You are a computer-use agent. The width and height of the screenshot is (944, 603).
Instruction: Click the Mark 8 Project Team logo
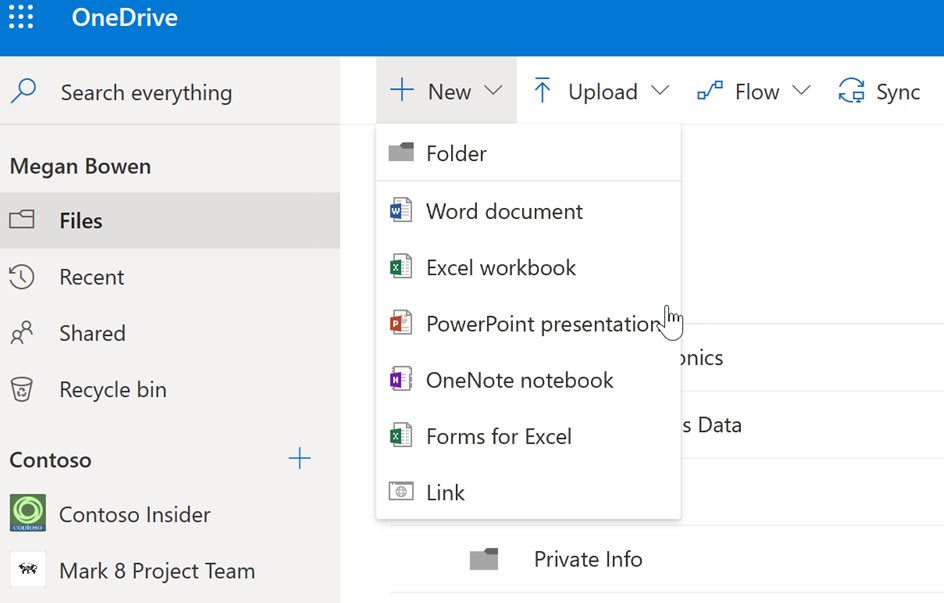coord(28,569)
